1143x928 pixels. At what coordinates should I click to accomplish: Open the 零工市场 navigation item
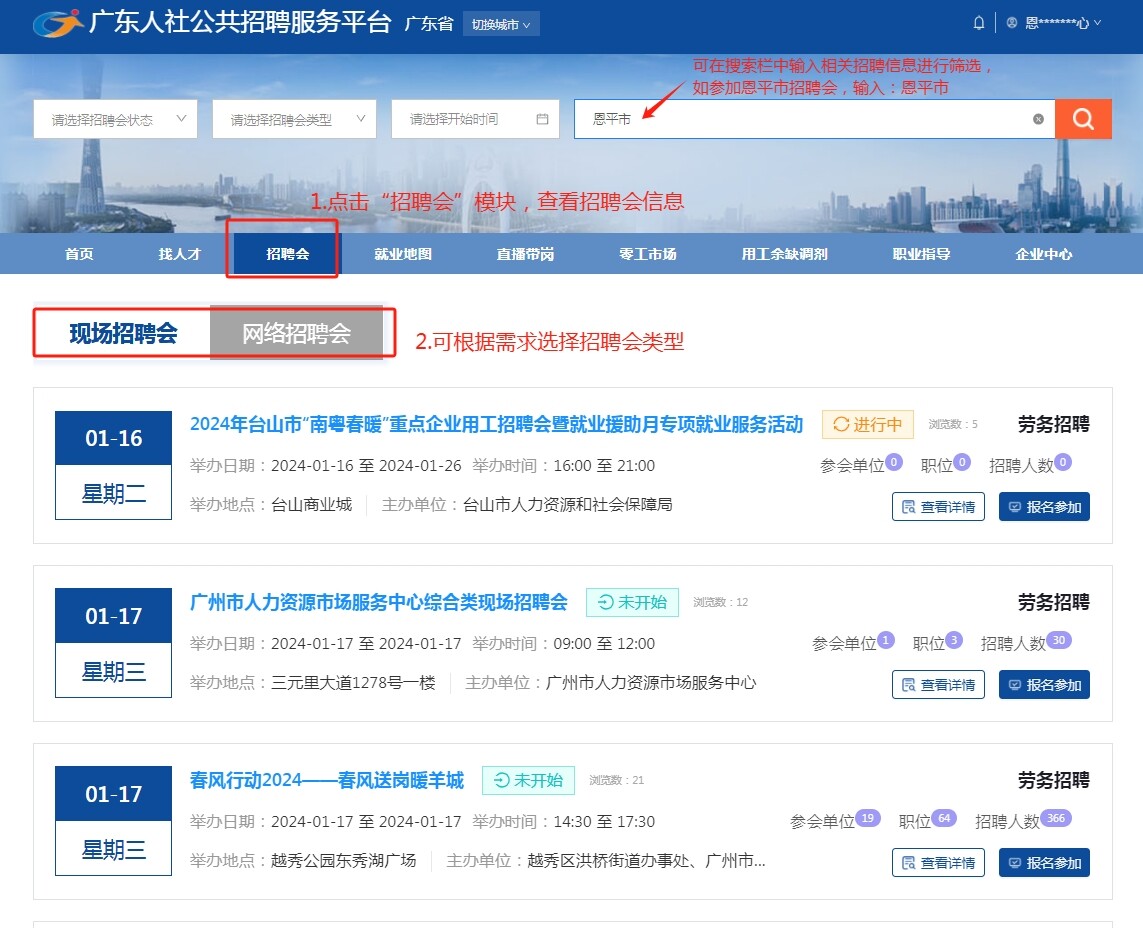point(648,254)
